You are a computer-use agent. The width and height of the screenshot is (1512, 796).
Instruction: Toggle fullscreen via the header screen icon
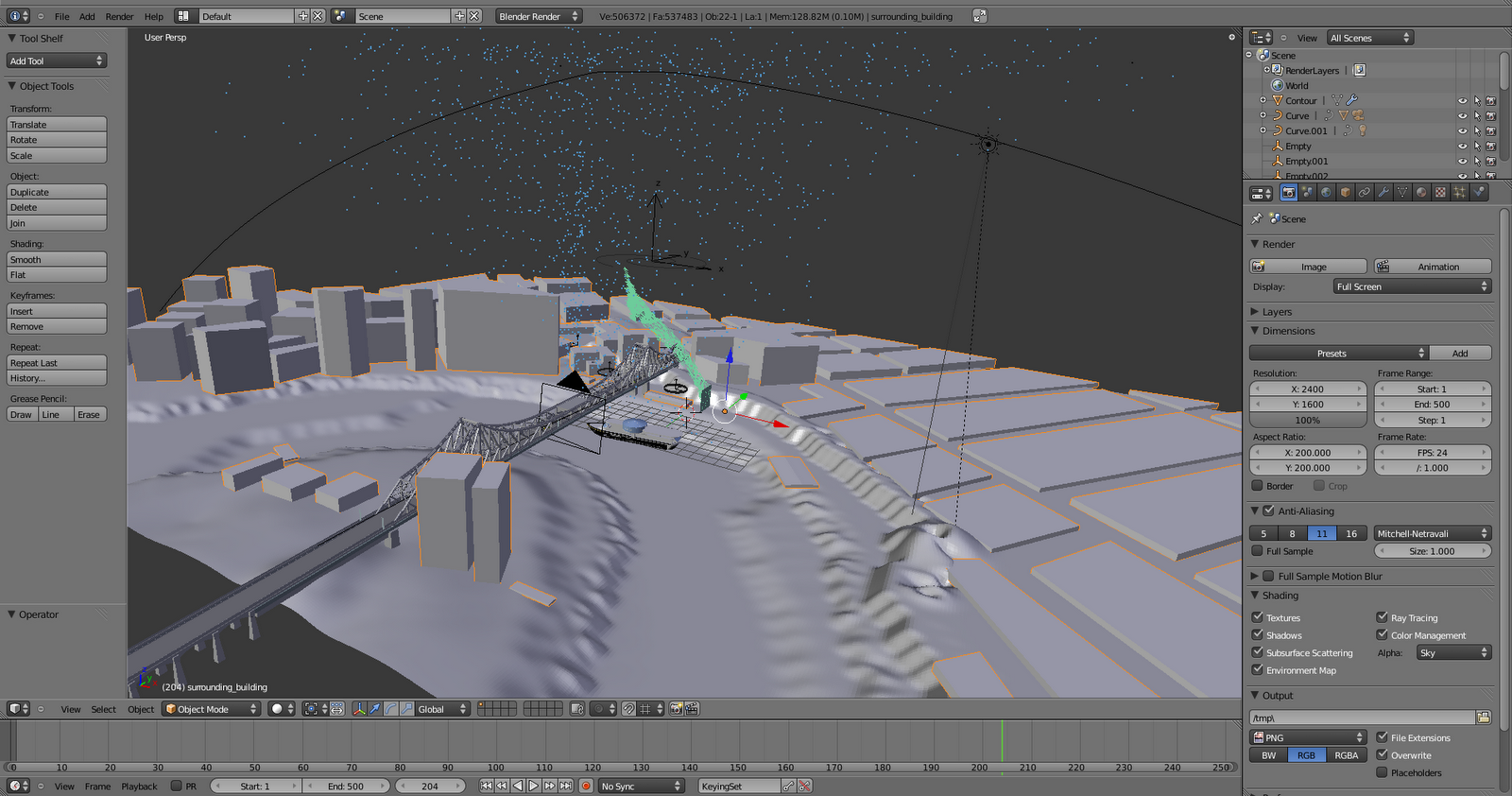coord(980,16)
